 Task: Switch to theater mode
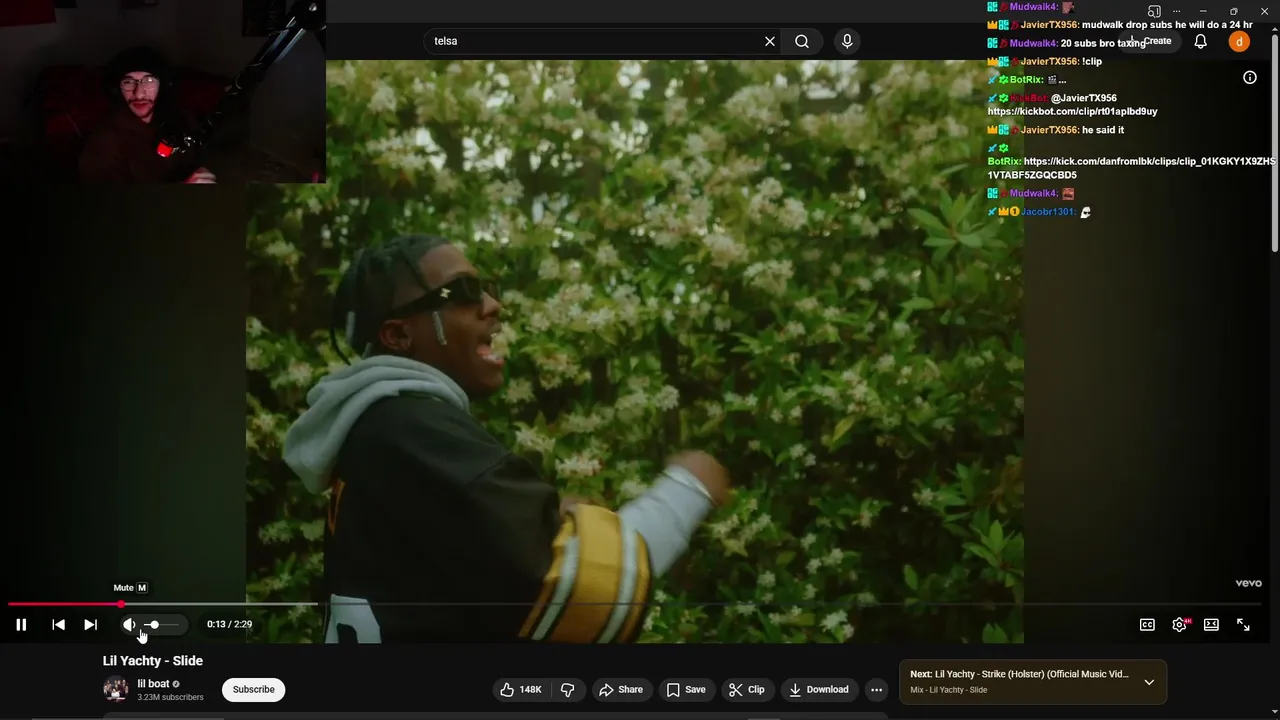[1211, 625]
